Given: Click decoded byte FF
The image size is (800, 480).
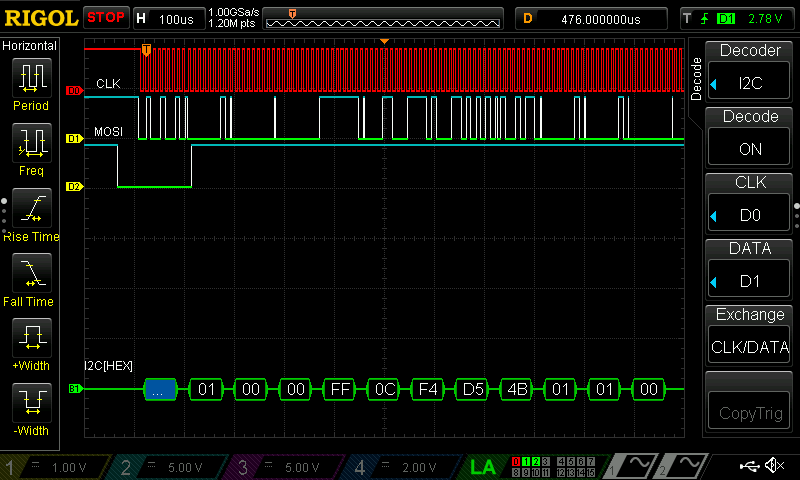Looking at the screenshot, I should pos(340,389).
